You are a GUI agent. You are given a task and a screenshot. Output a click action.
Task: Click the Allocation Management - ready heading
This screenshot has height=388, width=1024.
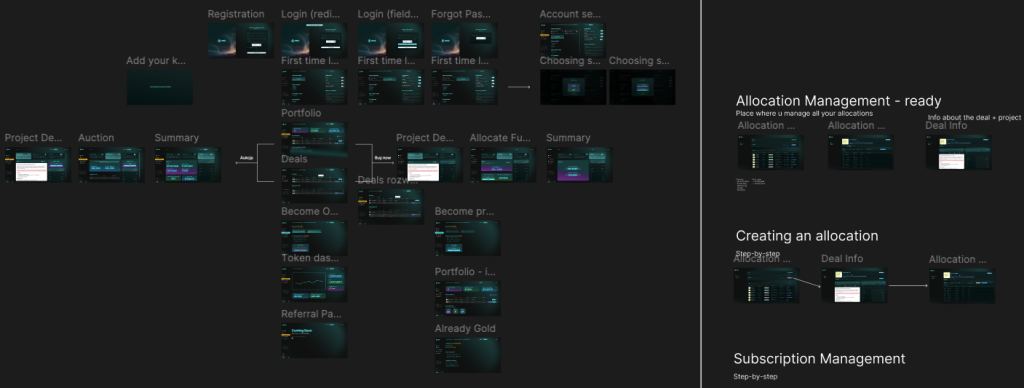839,101
